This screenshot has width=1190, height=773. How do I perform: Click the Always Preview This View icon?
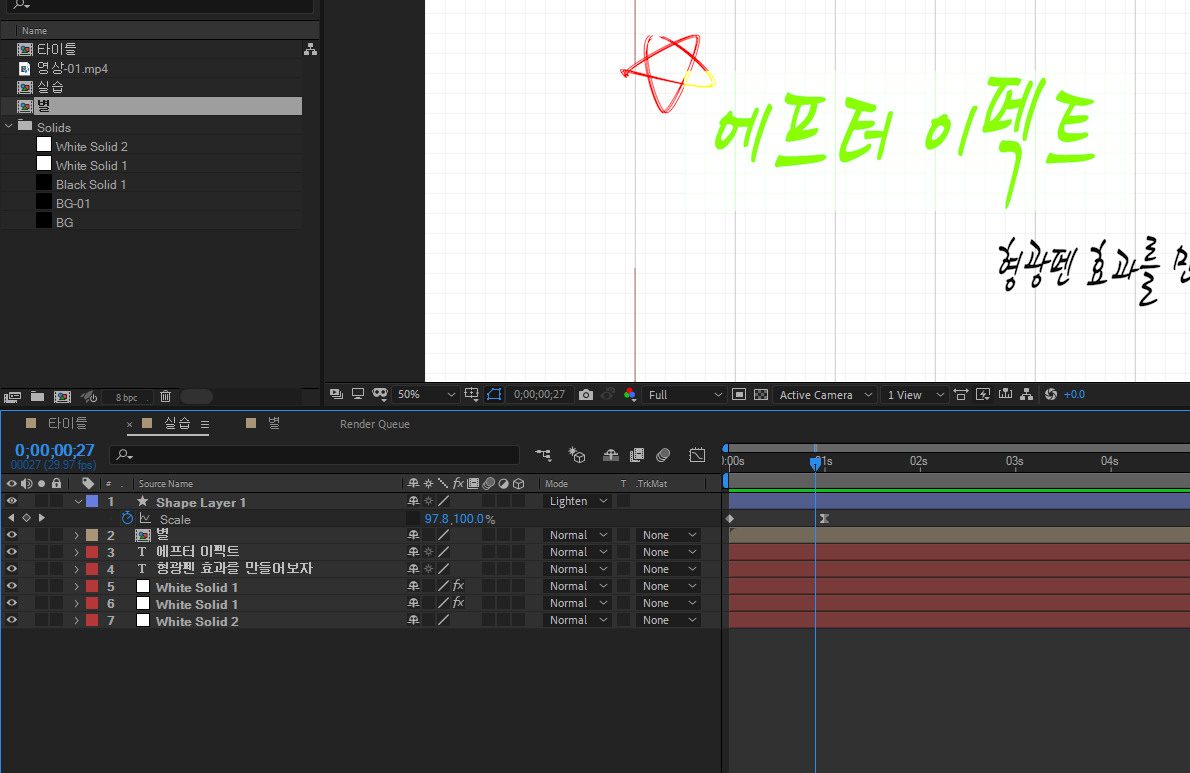(x=336, y=394)
